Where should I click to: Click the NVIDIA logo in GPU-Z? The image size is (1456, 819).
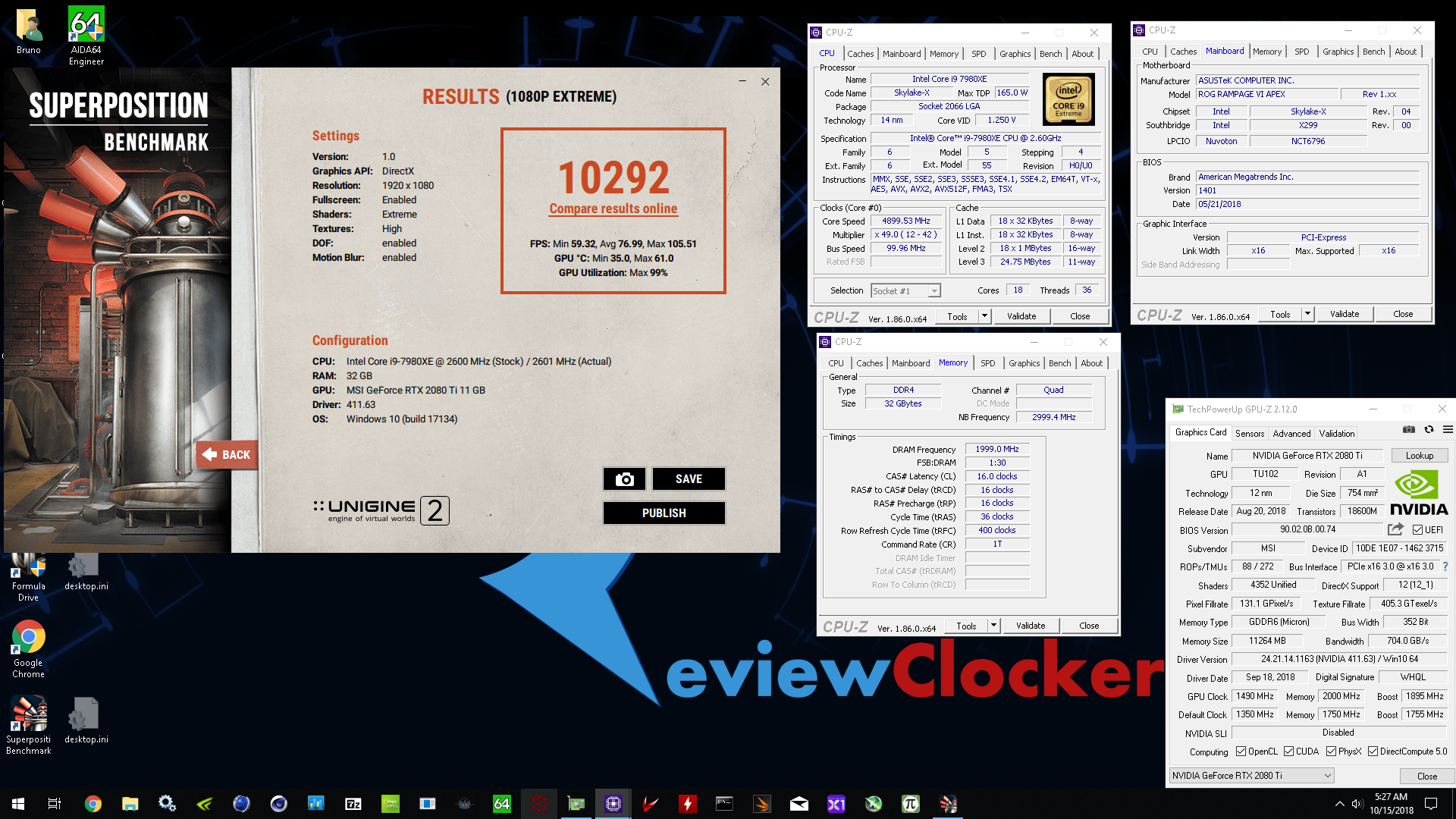(1418, 493)
